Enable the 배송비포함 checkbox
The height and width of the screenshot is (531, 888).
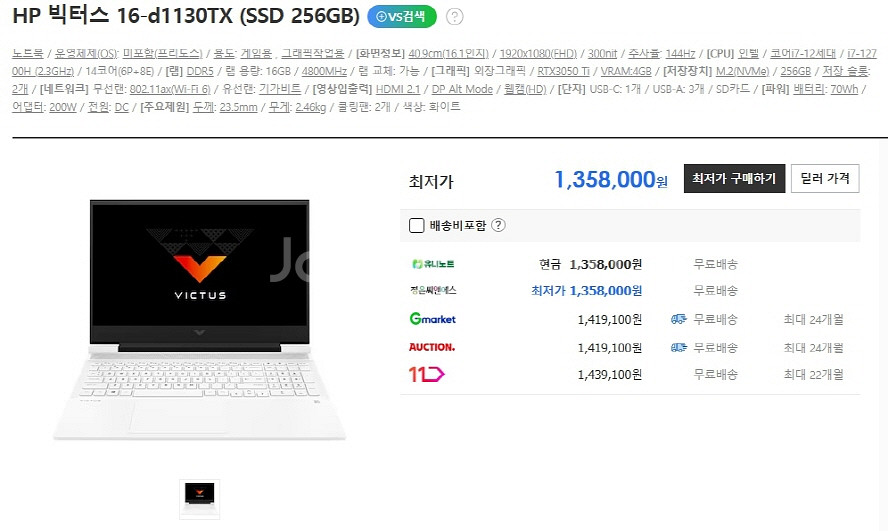[416, 225]
